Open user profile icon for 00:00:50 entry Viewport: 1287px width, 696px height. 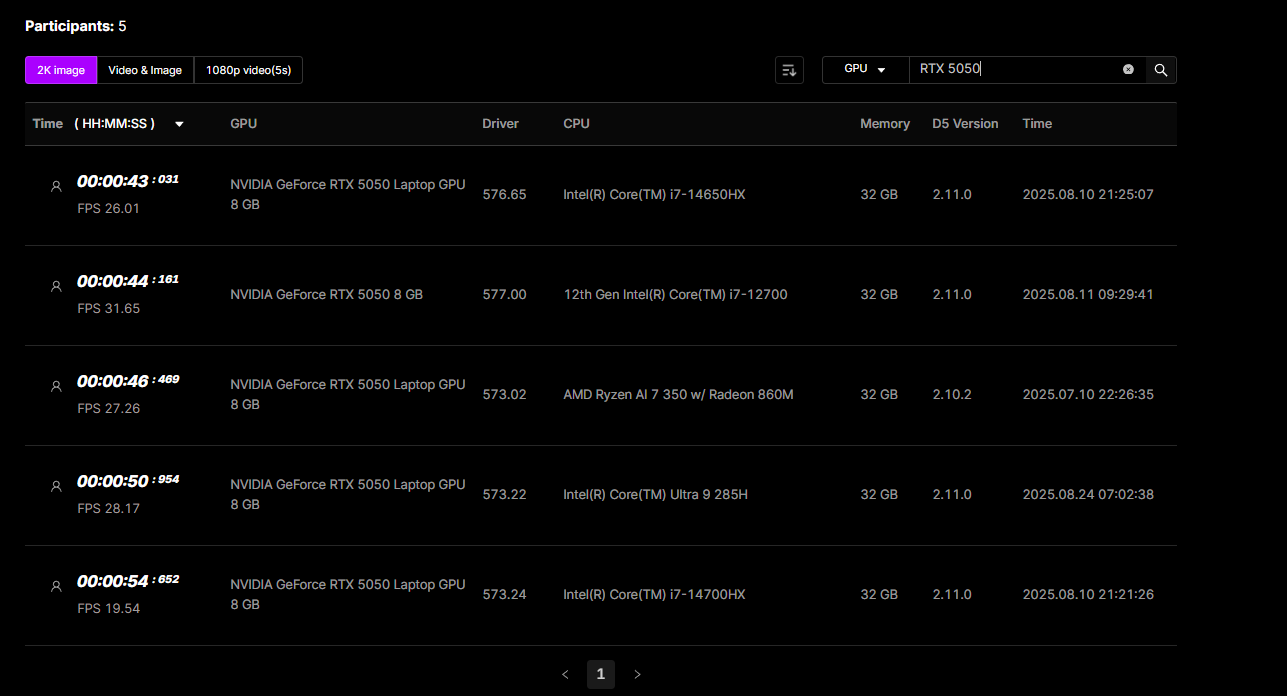click(56, 486)
